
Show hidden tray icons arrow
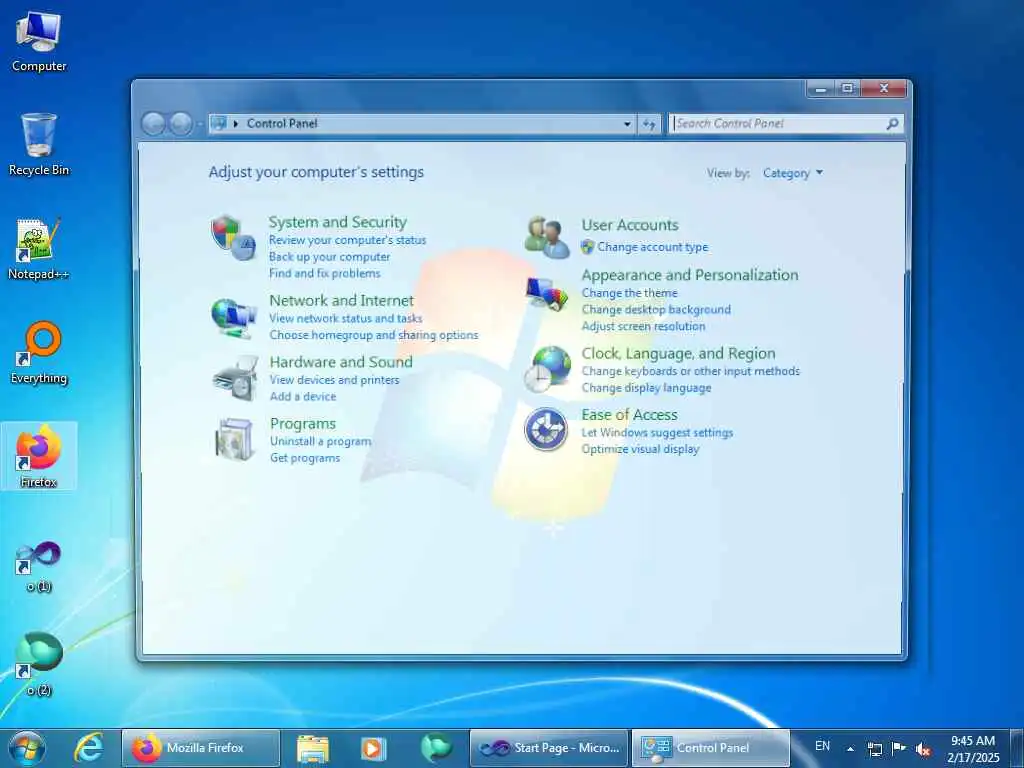point(850,749)
